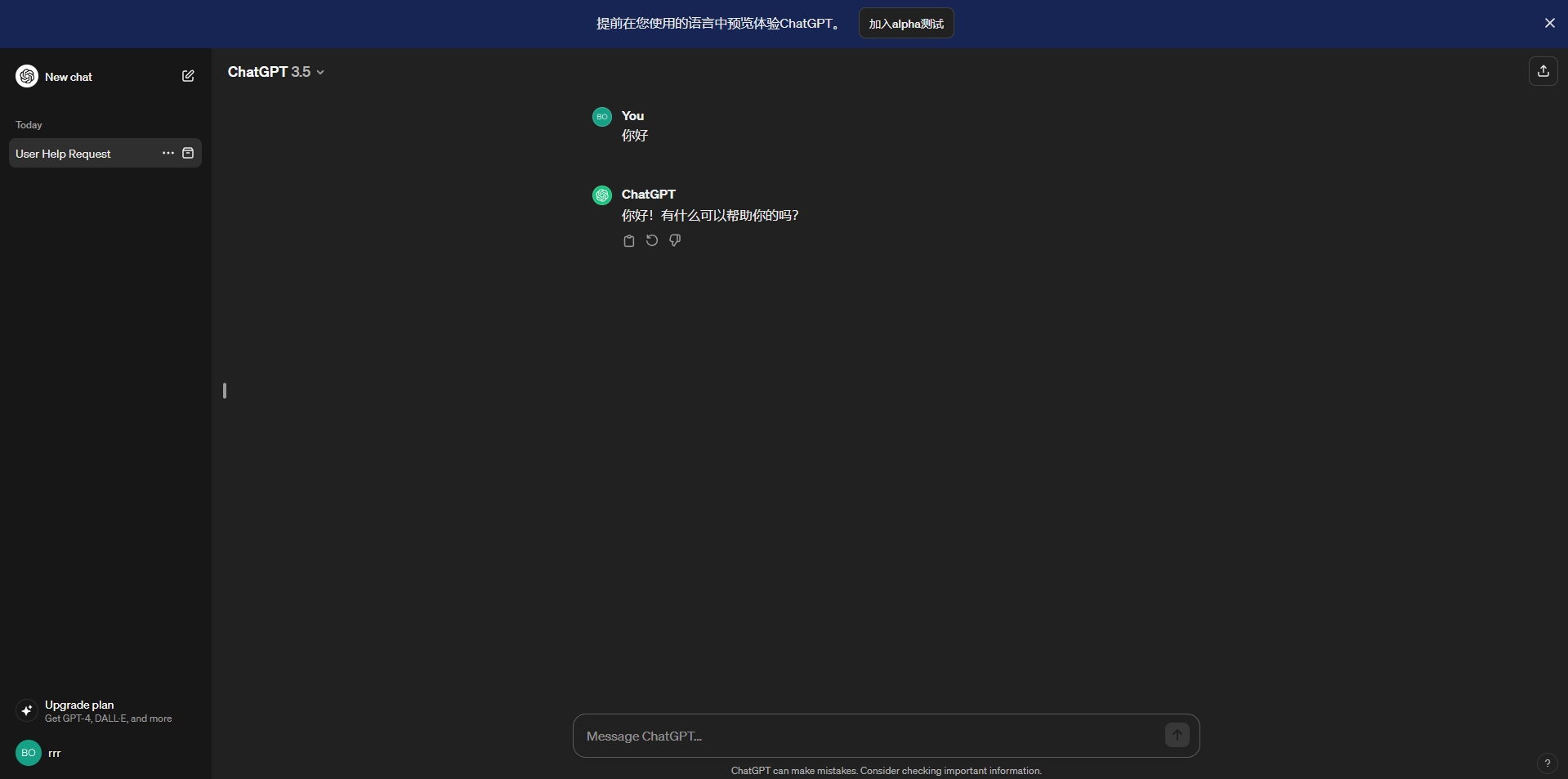The width and height of the screenshot is (1568, 779).
Task: Click the Today section label
Action: [x=29, y=125]
